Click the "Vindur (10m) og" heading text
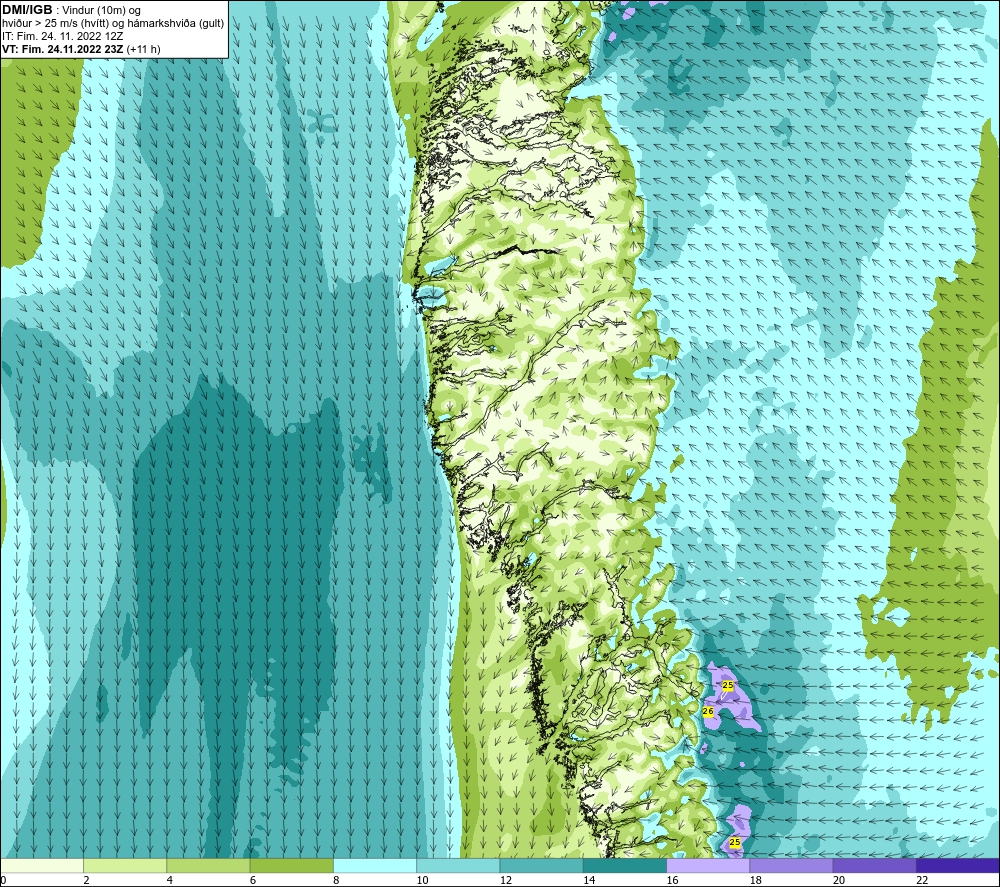This screenshot has width=1000, height=887. [101, 10]
